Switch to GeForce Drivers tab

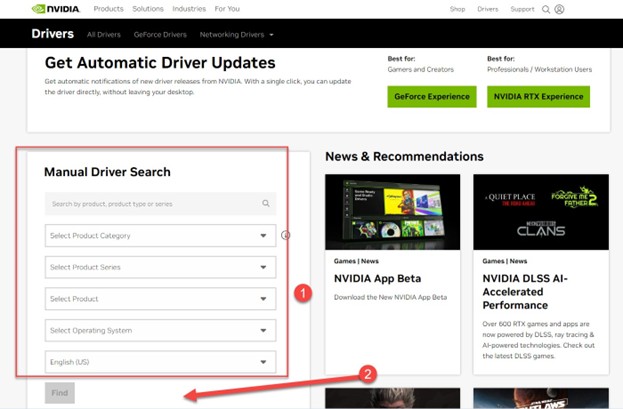(158, 34)
